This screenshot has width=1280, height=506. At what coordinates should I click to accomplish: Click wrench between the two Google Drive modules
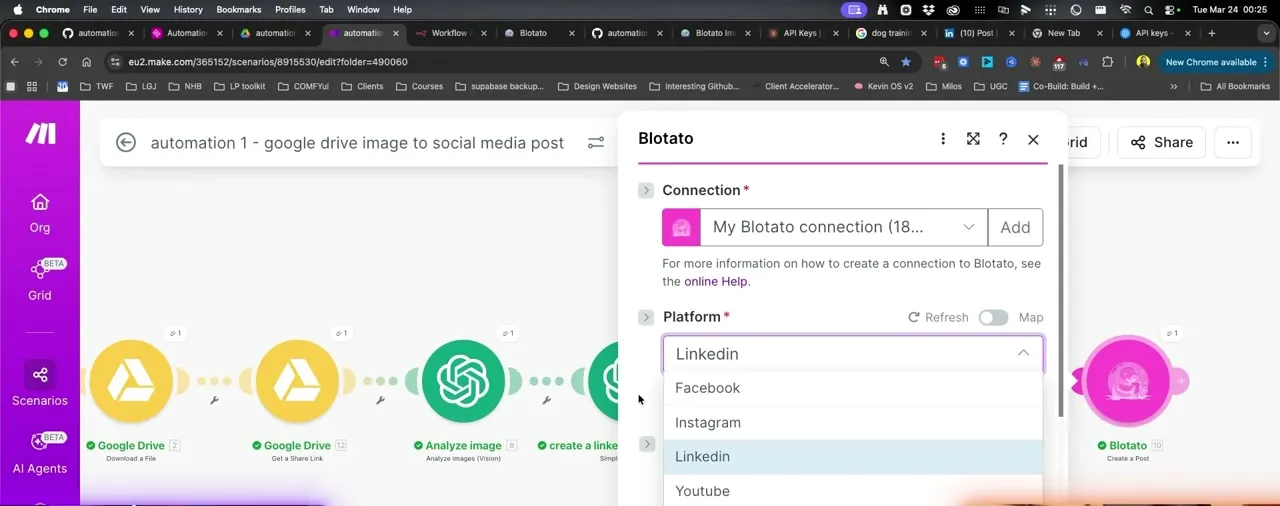[214, 401]
